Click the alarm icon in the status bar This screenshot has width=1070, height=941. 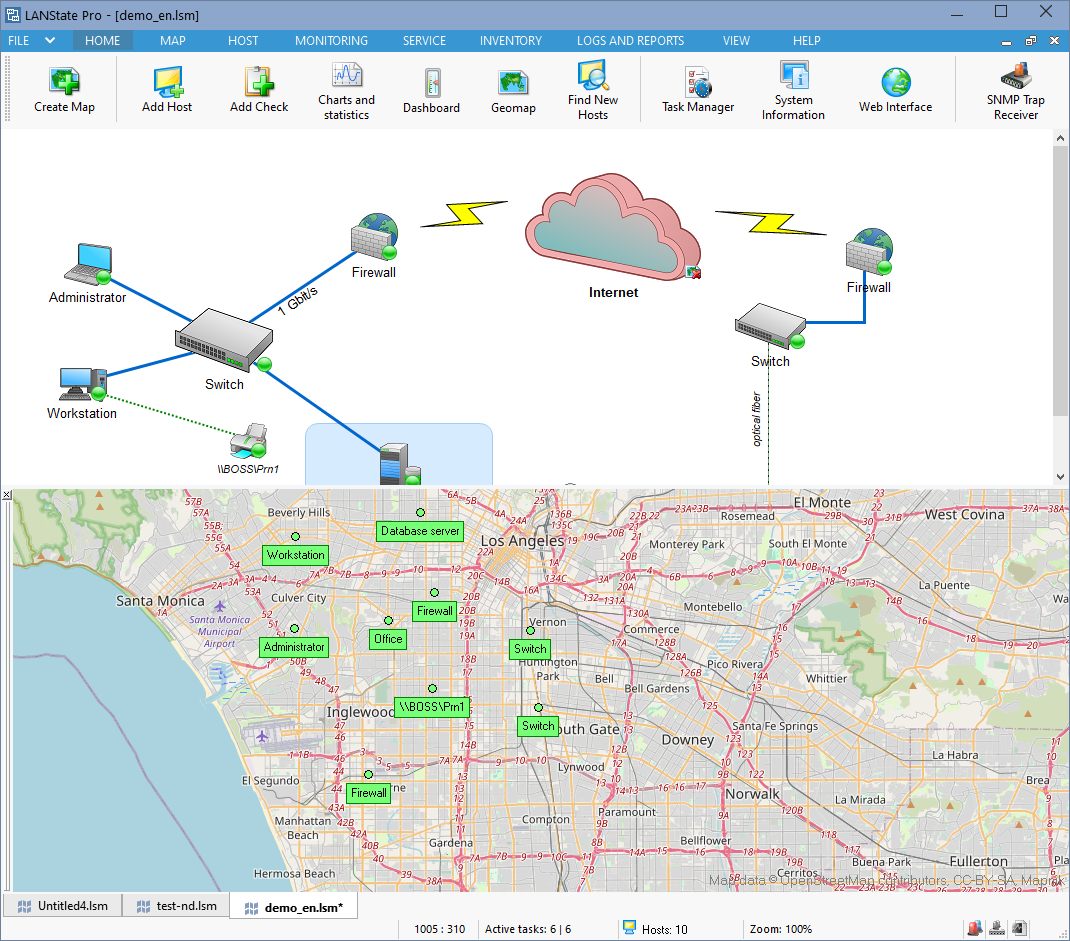(974, 928)
